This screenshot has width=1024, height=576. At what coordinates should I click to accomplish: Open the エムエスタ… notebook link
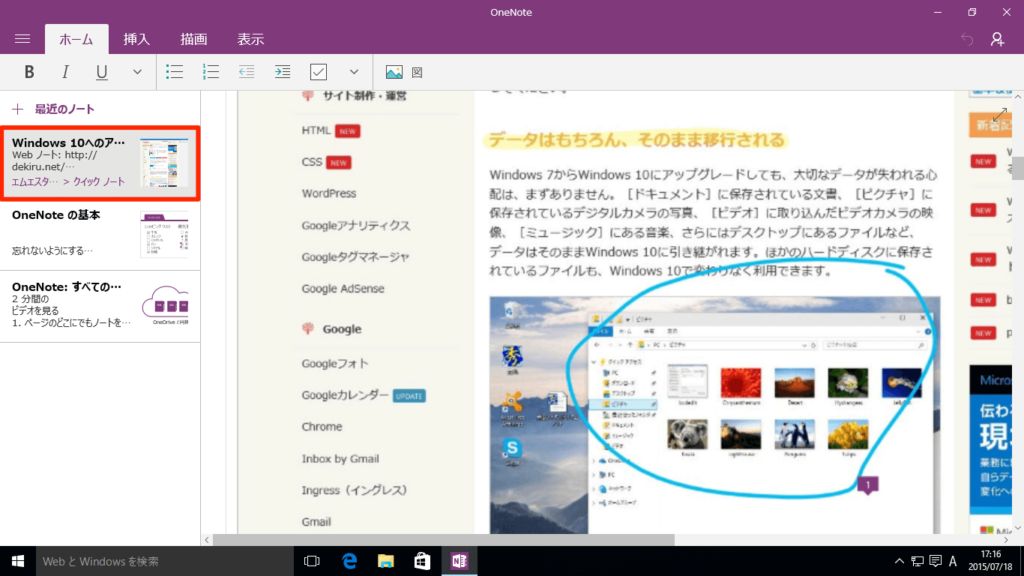click(x=34, y=182)
